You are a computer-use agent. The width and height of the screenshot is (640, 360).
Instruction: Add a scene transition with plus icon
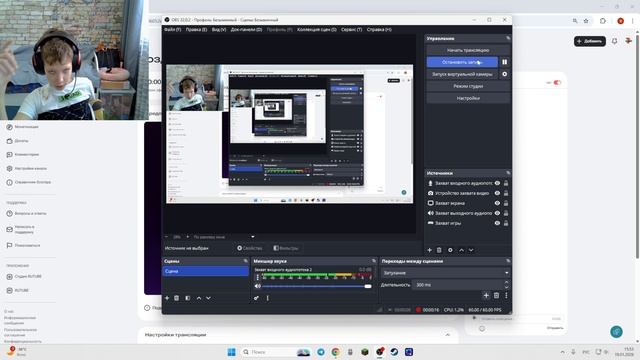point(486,295)
